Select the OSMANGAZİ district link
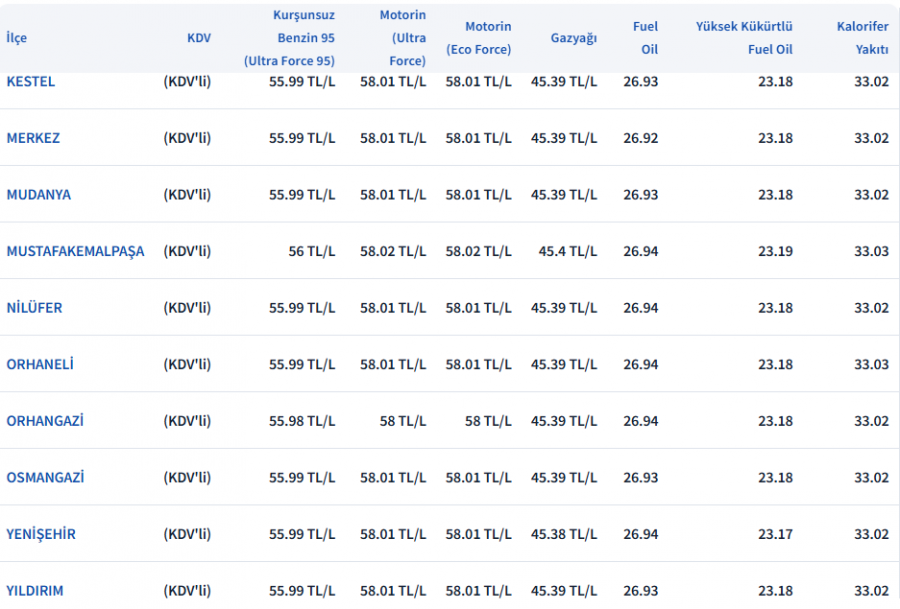This screenshot has width=900, height=609. click(45, 478)
